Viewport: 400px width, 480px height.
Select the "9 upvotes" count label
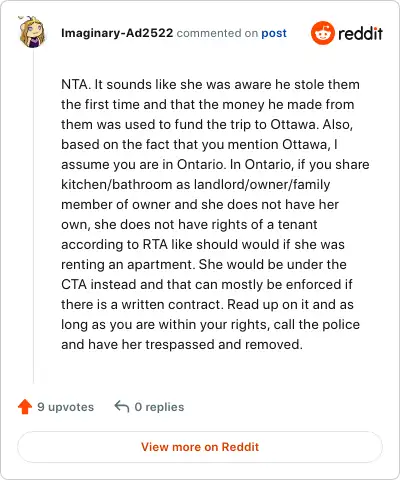(x=66, y=407)
